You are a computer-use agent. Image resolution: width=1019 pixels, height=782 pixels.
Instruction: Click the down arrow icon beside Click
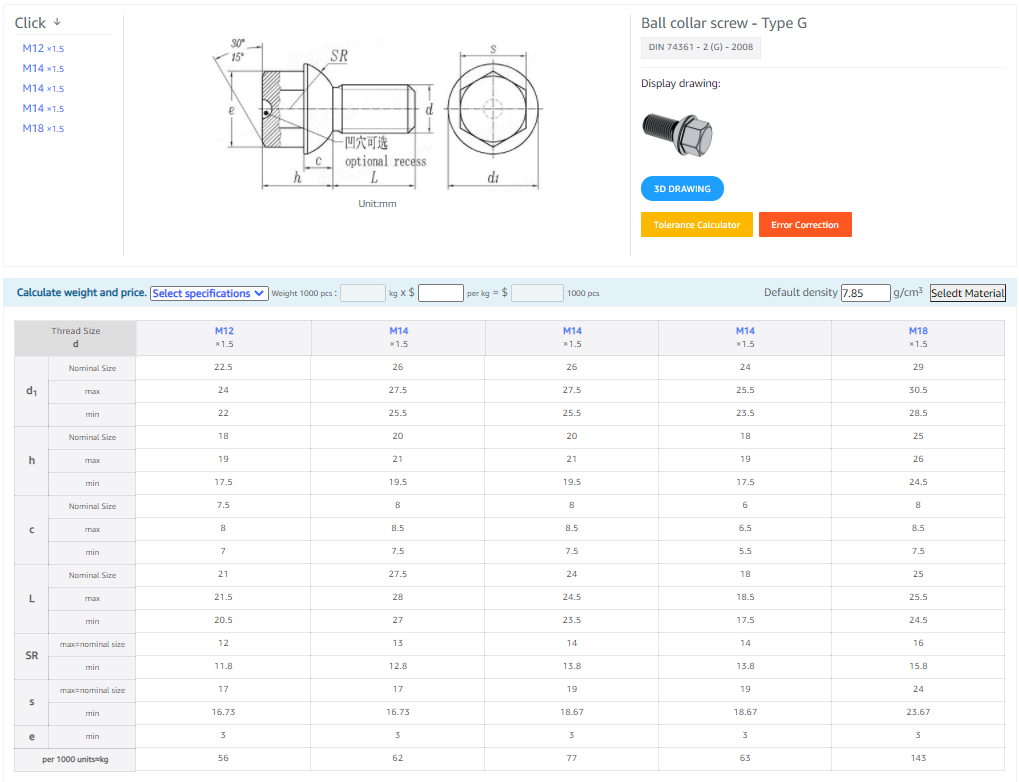point(56,23)
